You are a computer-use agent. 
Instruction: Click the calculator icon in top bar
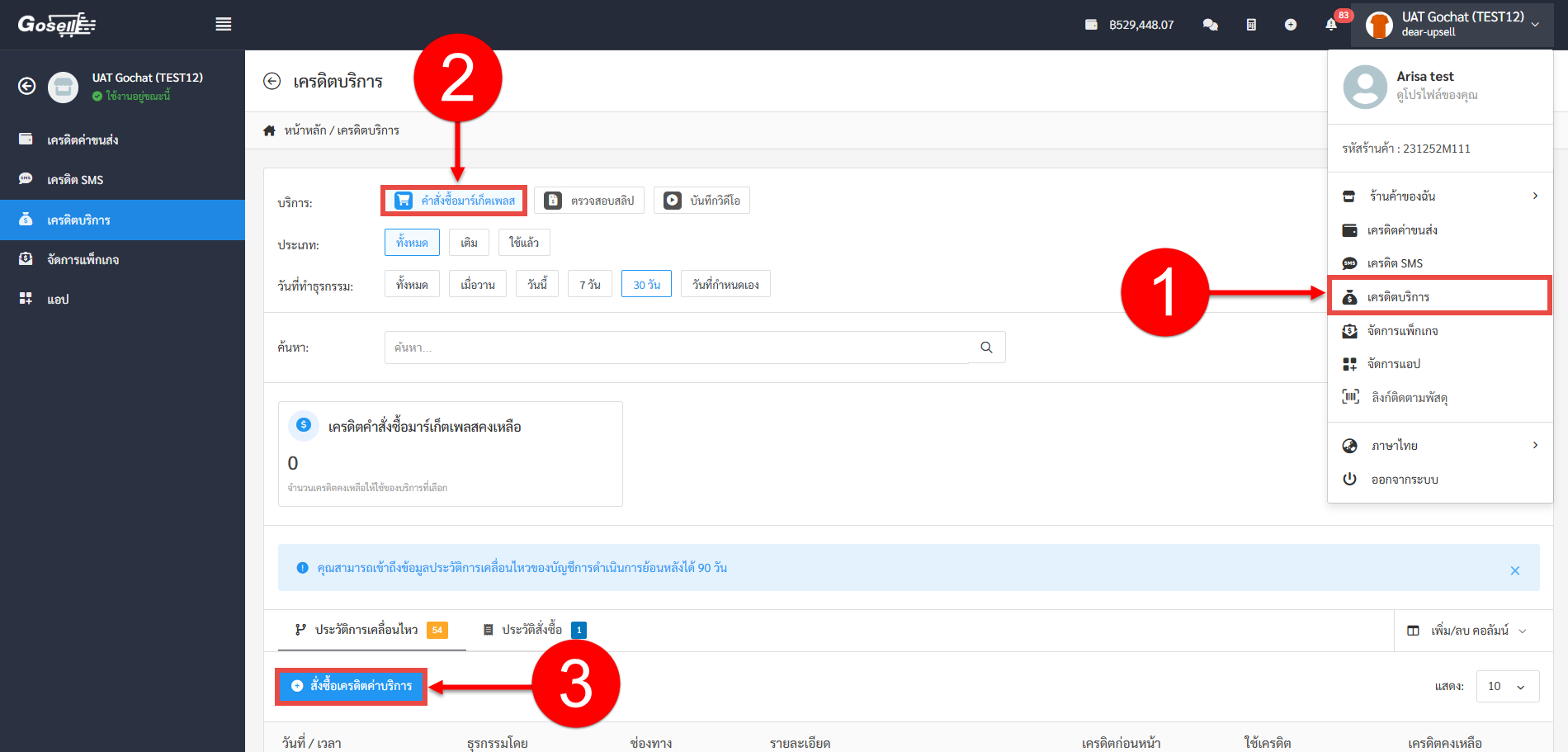coord(1251,25)
